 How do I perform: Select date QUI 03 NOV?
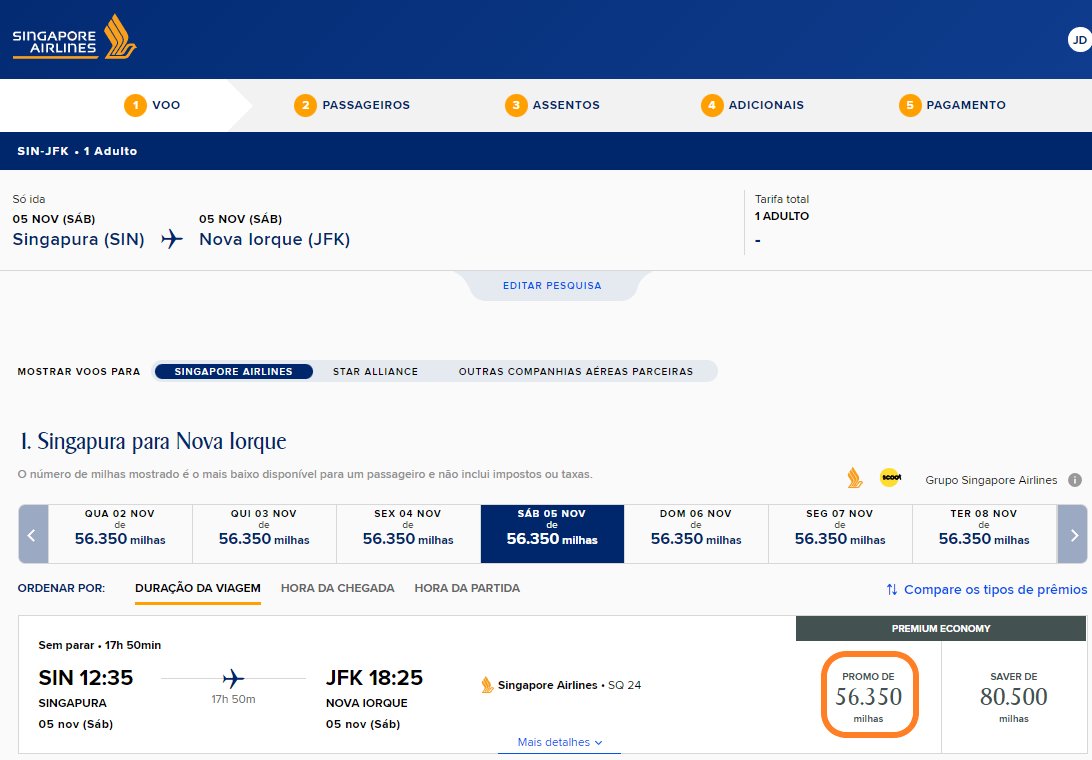click(x=264, y=534)
